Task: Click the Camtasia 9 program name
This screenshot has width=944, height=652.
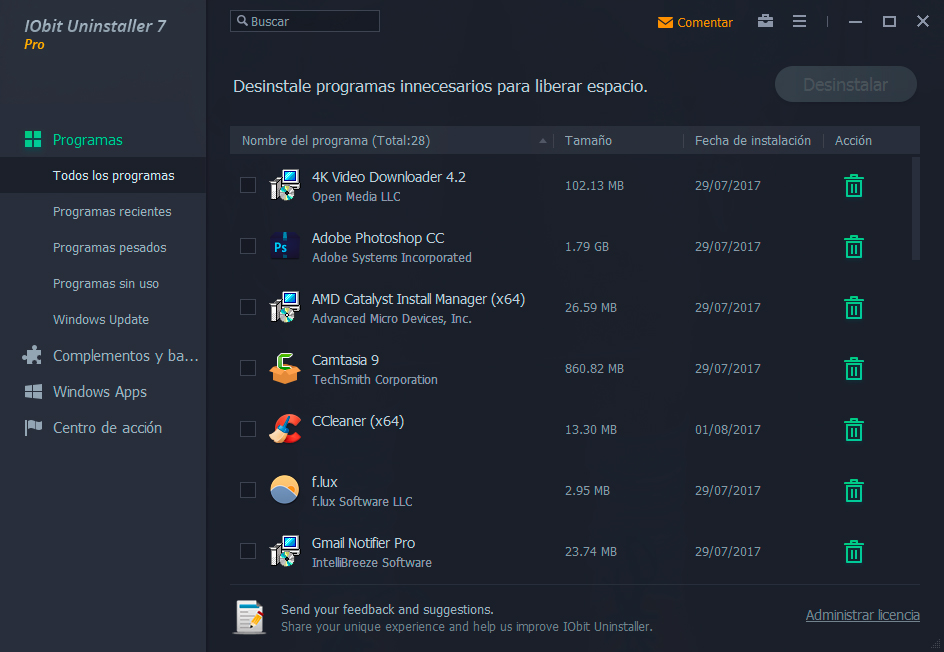Action: click(x=345, y=360)
